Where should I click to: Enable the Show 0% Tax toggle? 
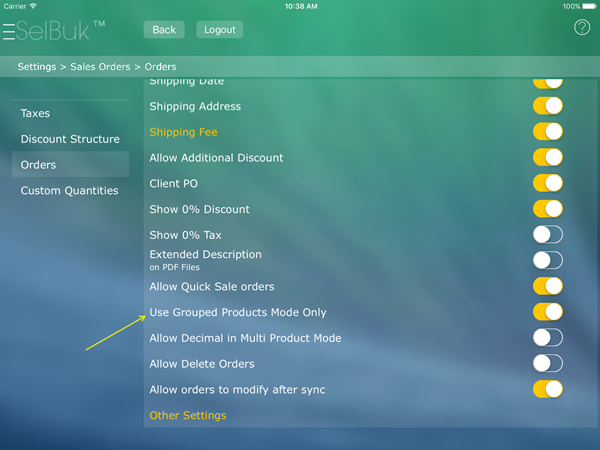tap(547, 235)
